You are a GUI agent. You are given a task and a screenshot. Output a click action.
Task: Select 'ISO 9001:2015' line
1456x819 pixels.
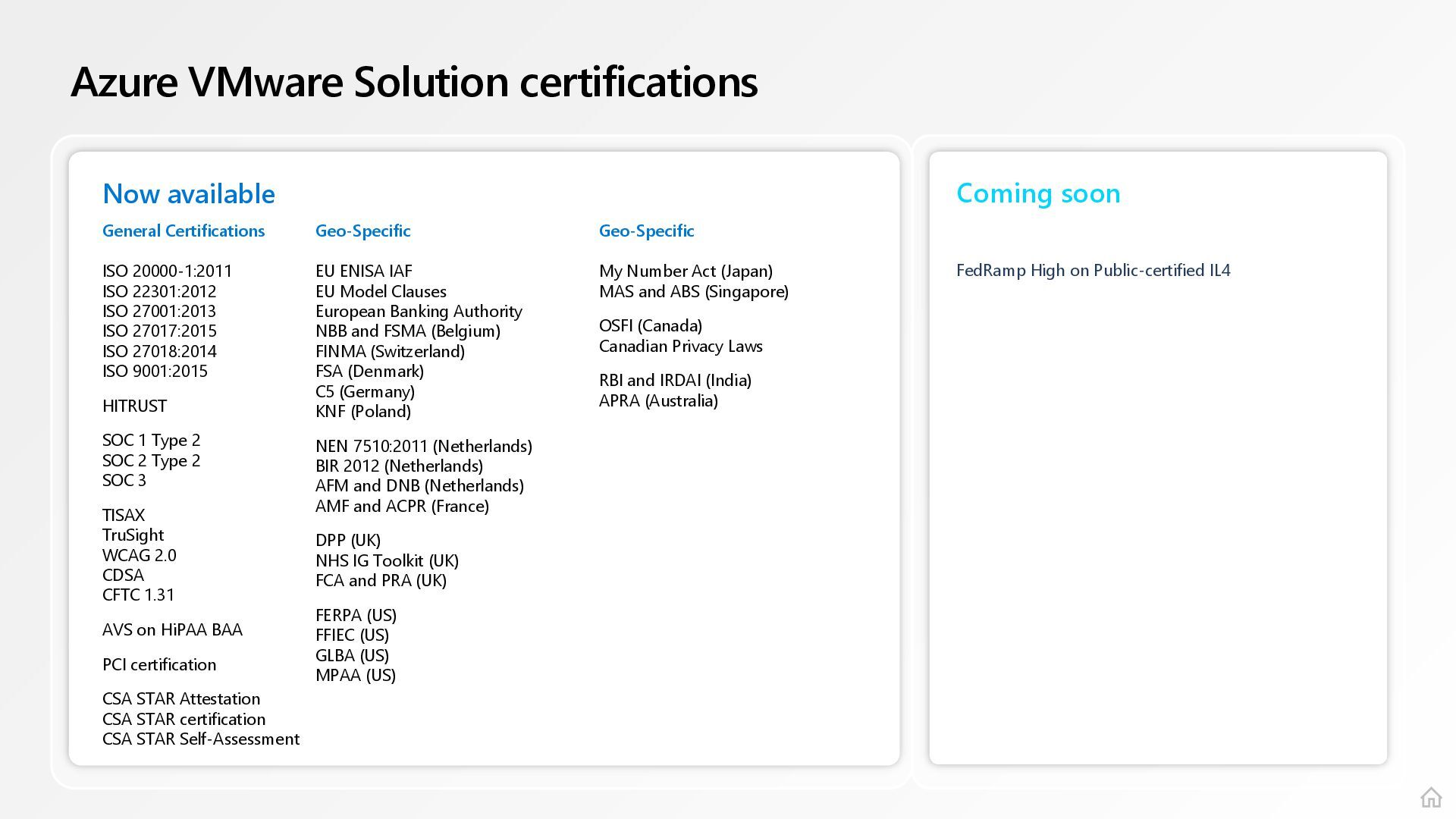point(155,371)
